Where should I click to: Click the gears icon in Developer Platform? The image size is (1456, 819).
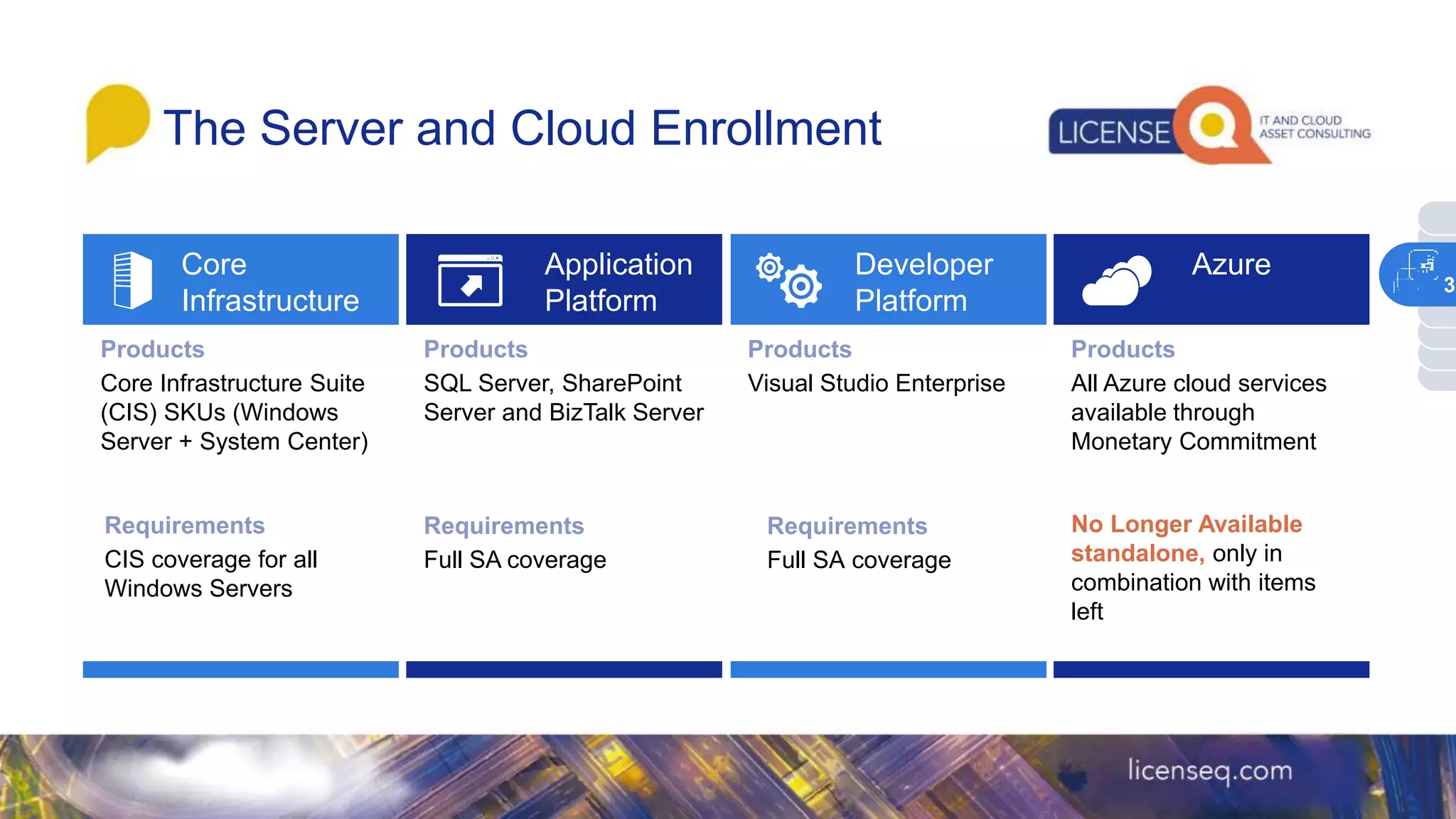pos(789,280)
